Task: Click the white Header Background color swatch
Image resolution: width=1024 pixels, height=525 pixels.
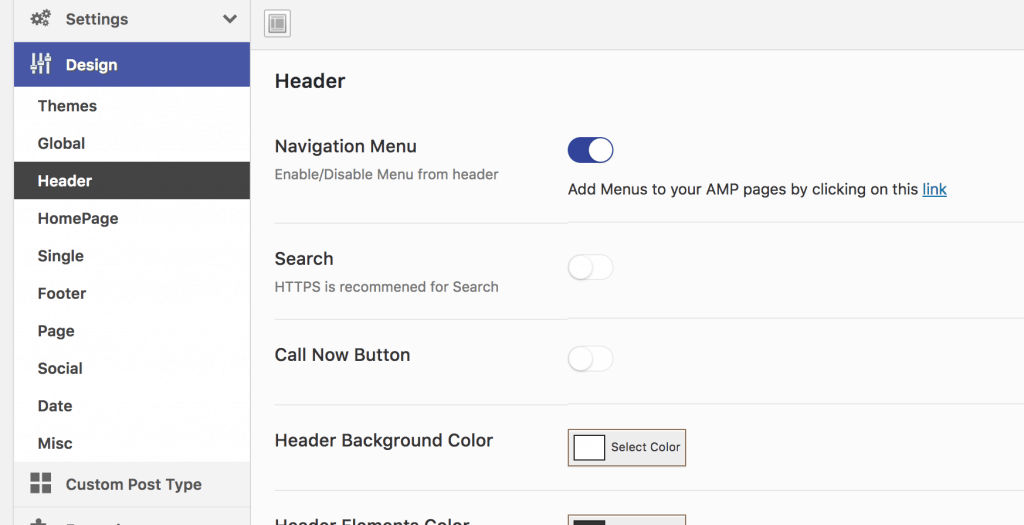Action: pos(589,448)
